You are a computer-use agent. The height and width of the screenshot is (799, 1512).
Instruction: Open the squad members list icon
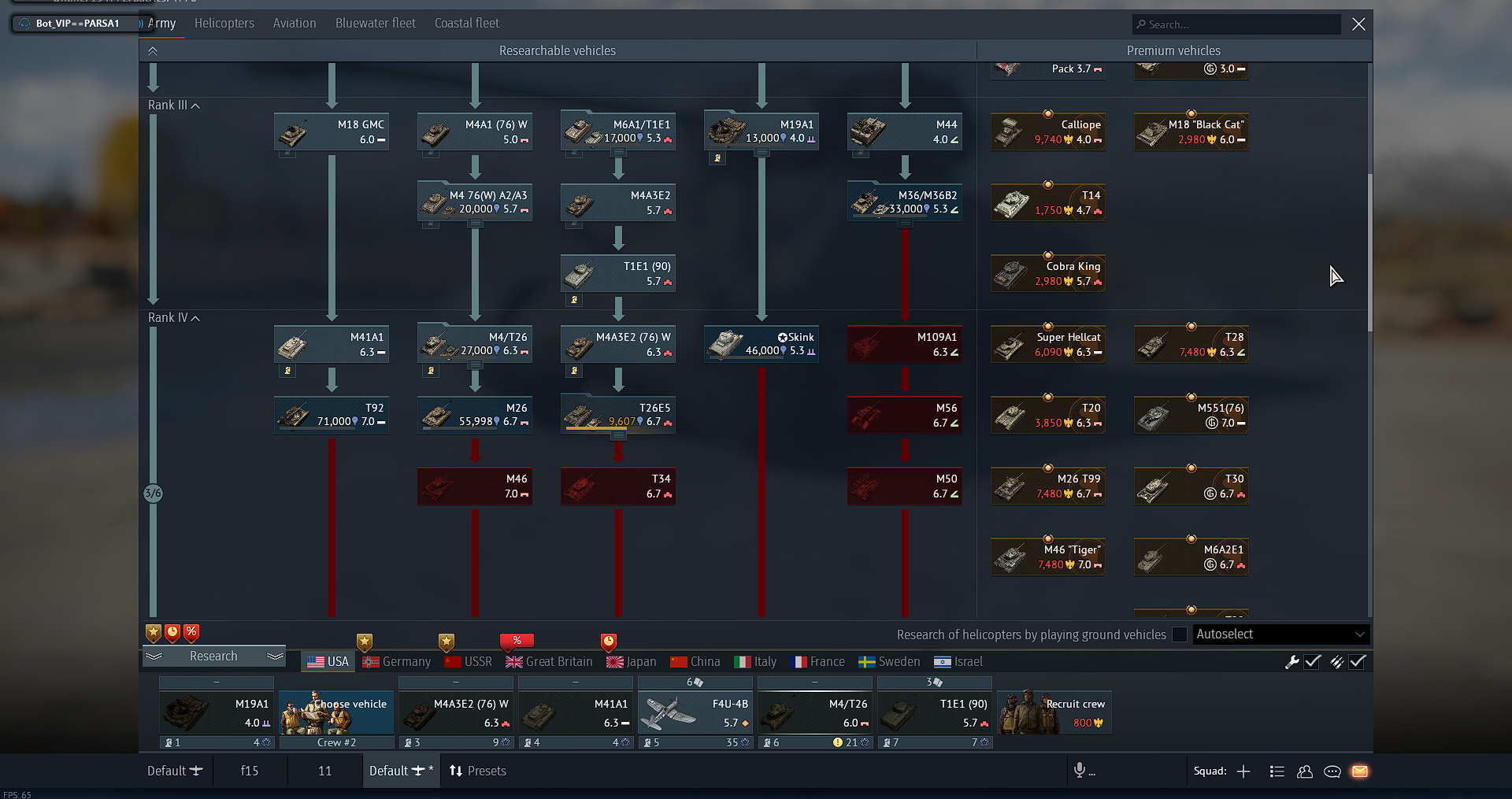tap(1277, 771)
